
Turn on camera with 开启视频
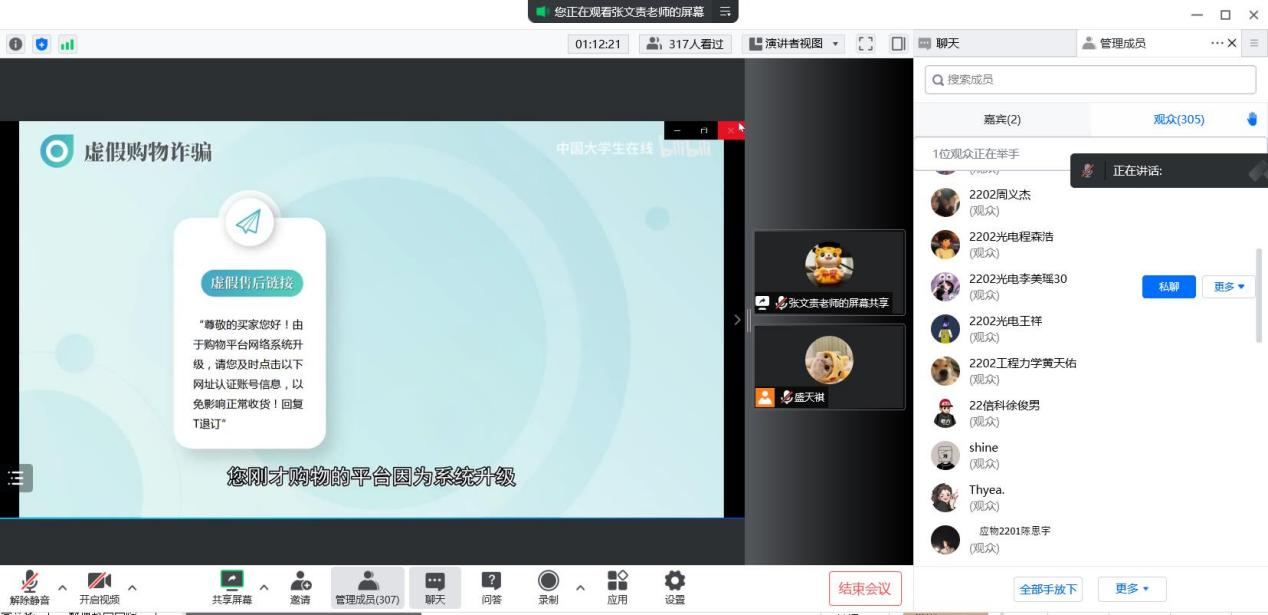point(99,587)
